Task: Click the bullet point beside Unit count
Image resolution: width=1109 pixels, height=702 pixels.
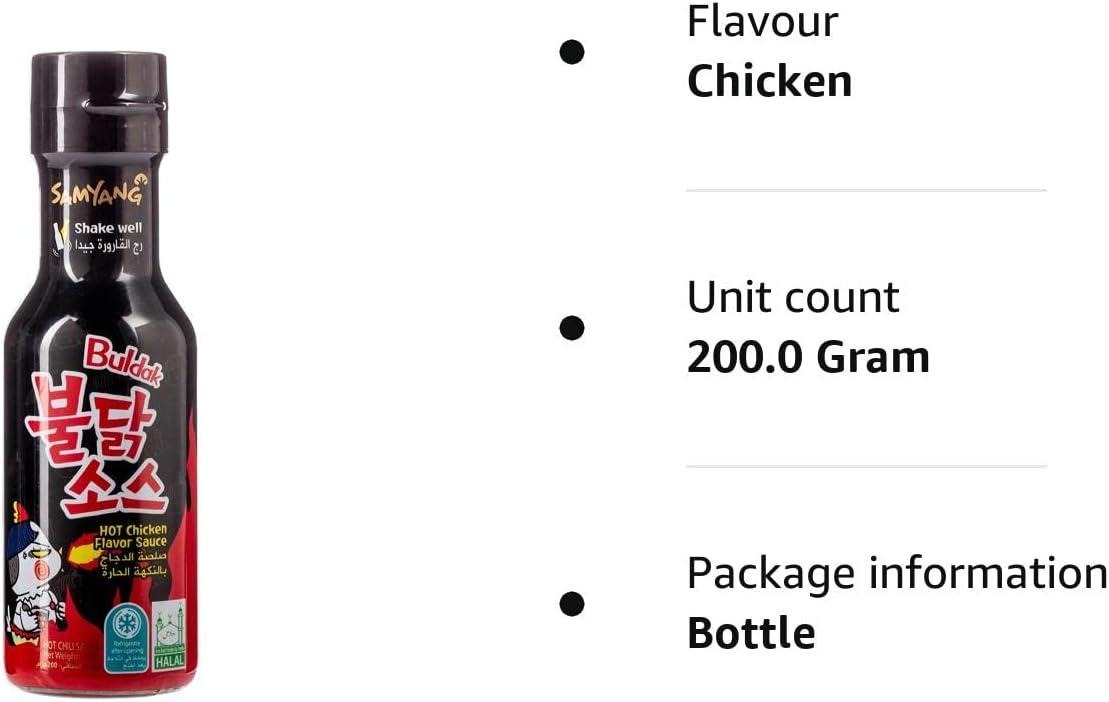Action: (x=572, y=327)
